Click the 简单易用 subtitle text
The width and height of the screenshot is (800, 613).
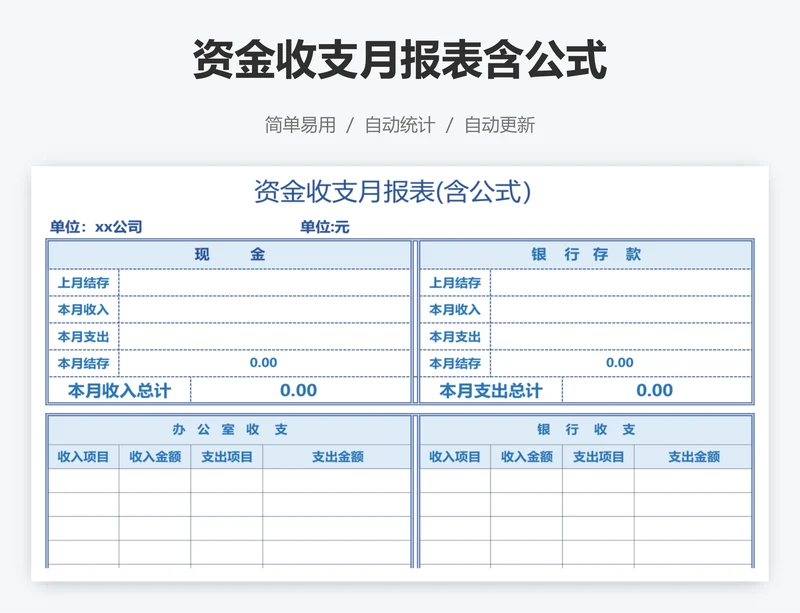[300, 125]
